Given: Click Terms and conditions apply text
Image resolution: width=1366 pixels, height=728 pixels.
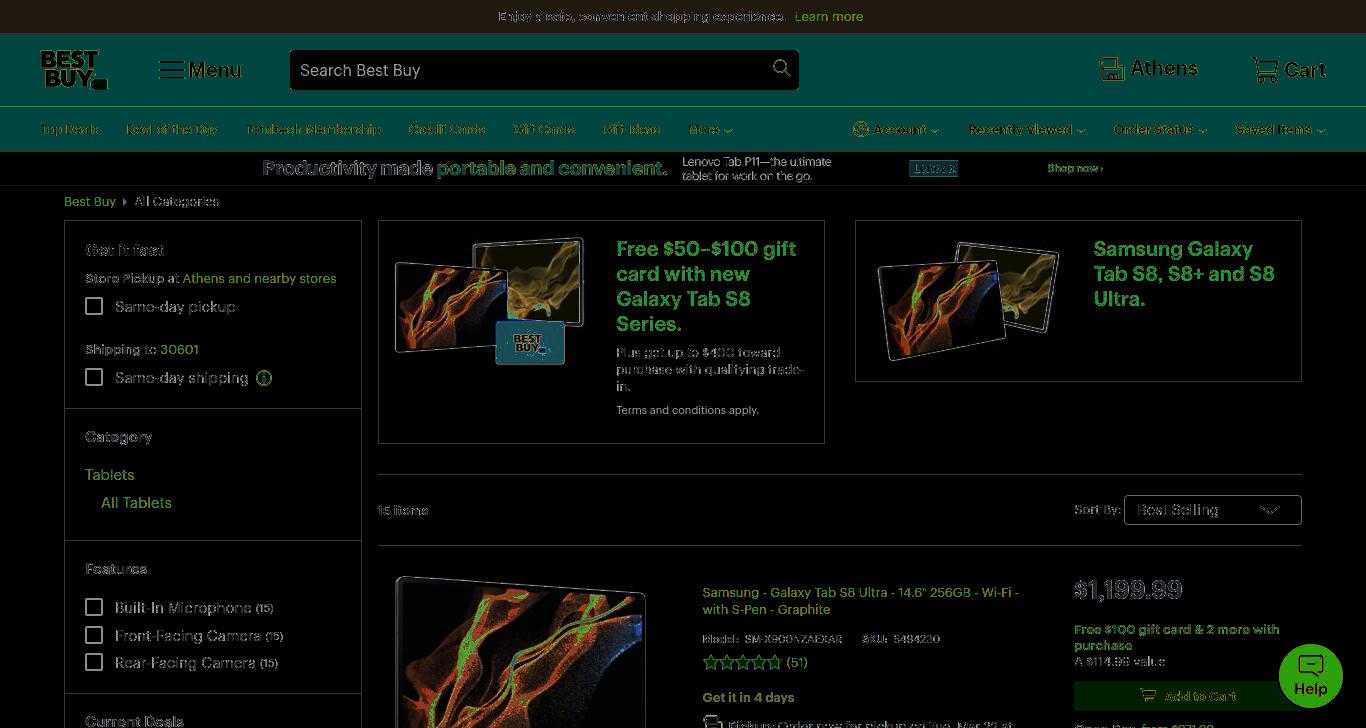Looking at the screenshot, I should pos(687,410).
